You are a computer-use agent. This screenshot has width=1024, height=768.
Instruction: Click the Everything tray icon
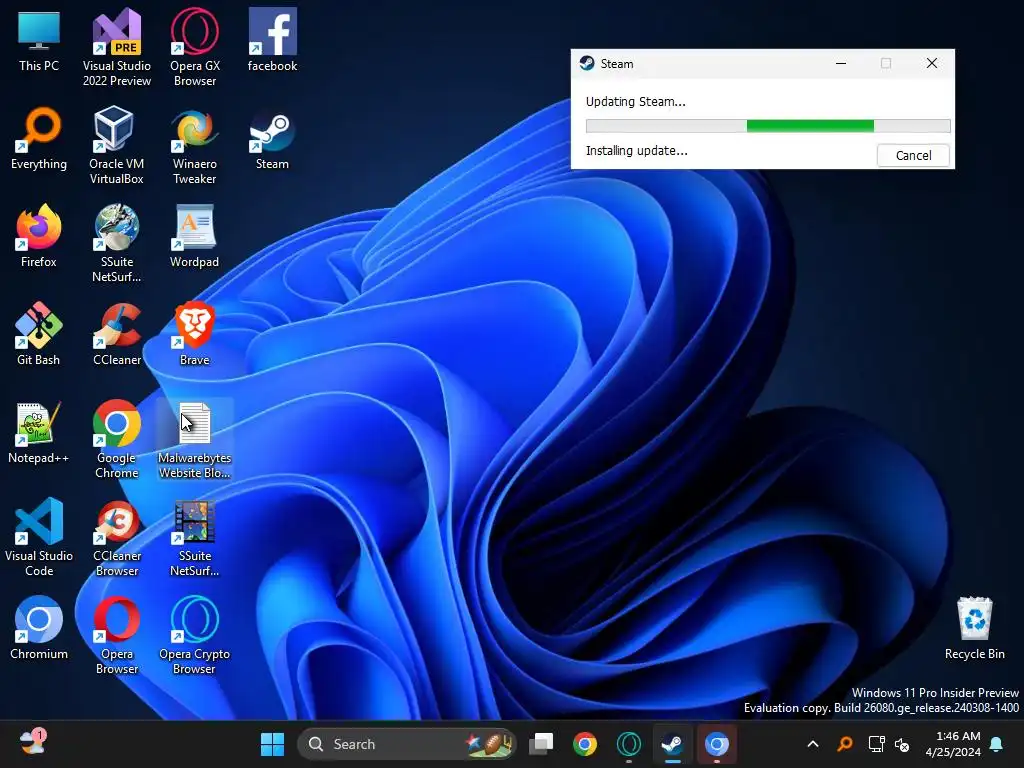845,744
